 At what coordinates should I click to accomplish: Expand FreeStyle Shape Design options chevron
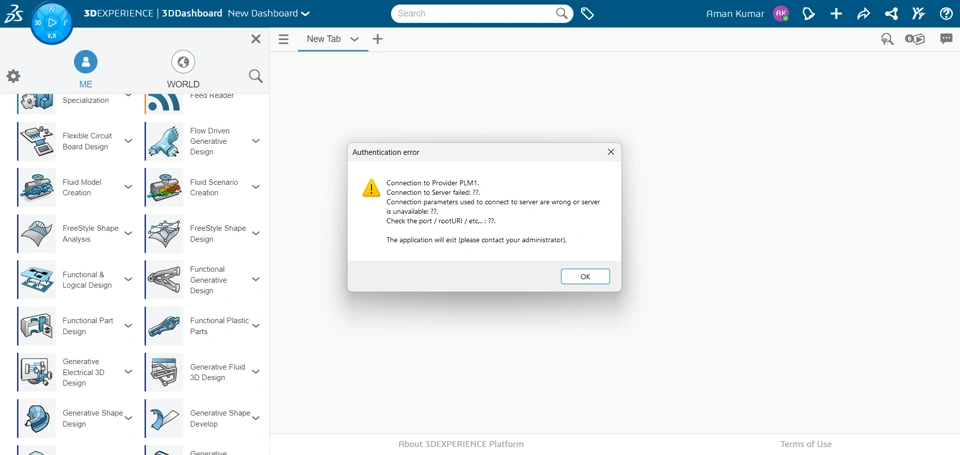[256, 234]
